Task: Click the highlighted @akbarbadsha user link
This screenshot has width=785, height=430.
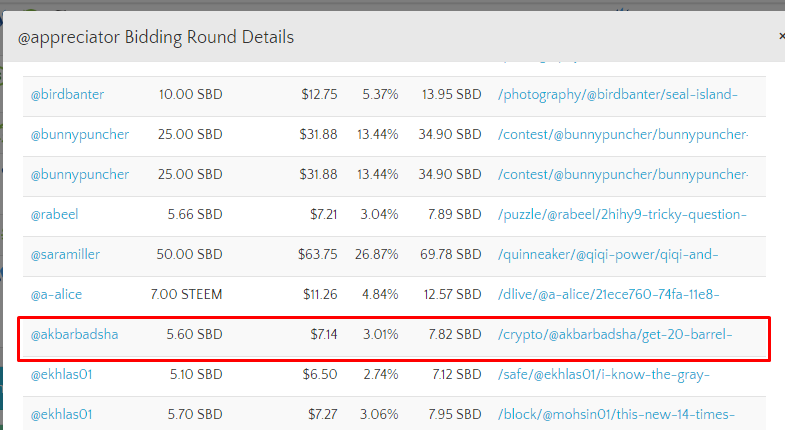Action: (x=74, y=334)
